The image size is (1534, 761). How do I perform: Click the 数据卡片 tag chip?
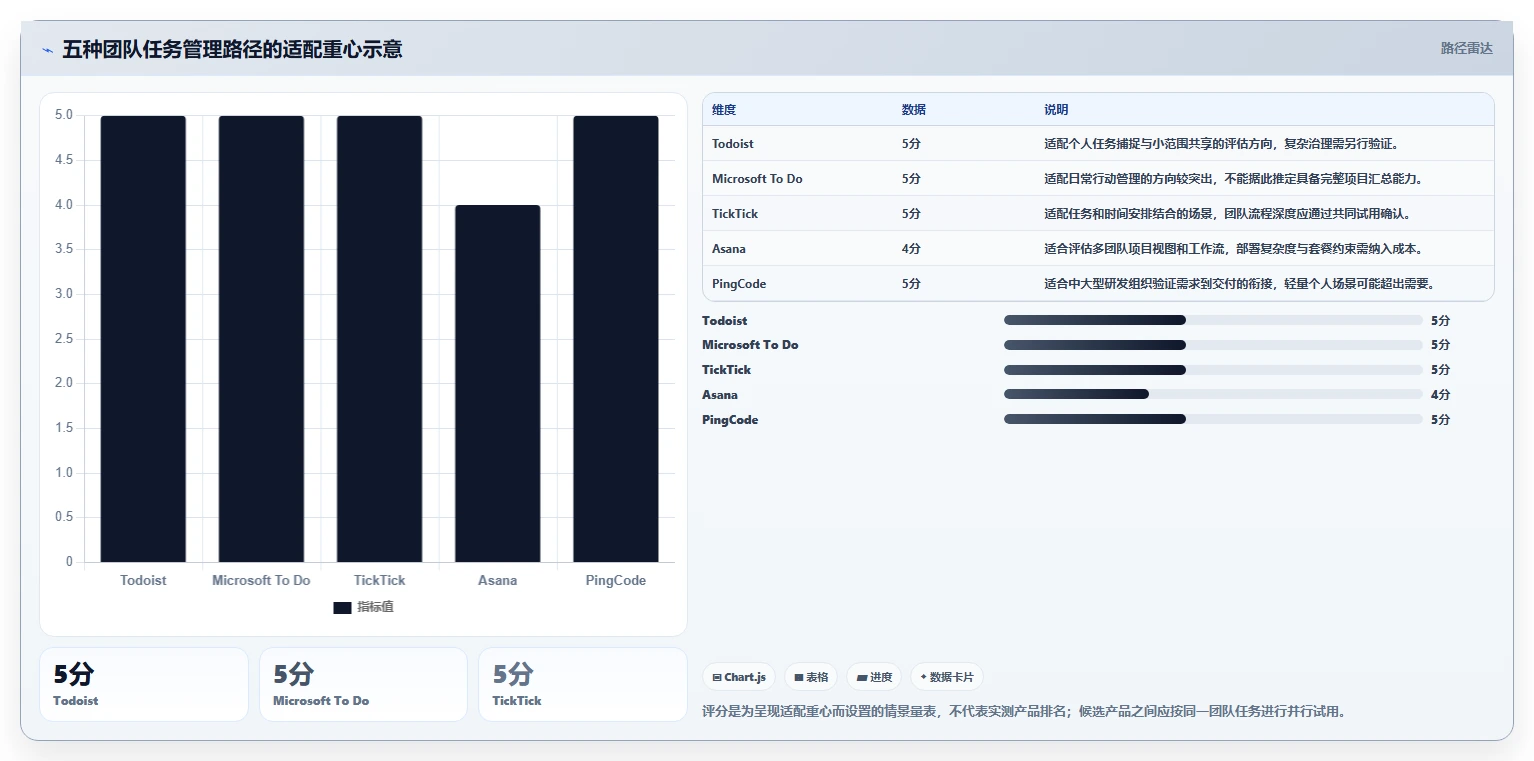(947, 677)
